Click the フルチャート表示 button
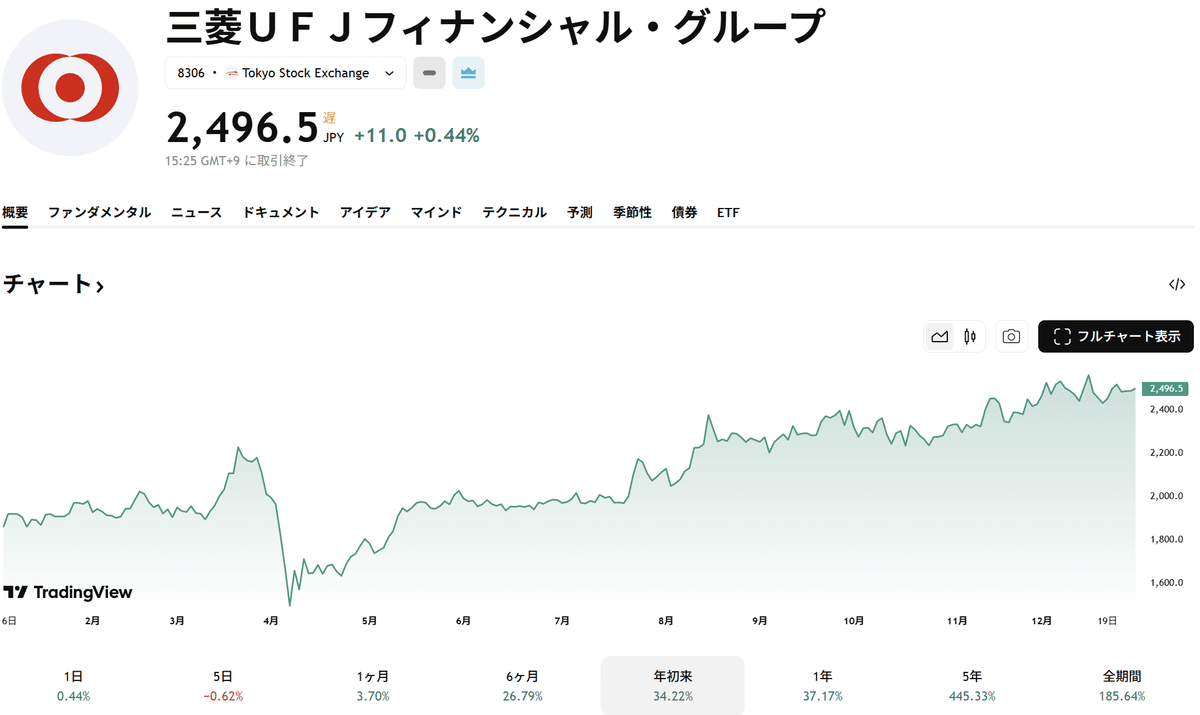Viewport: 1200px width, 715px height. coord(1116,337)
